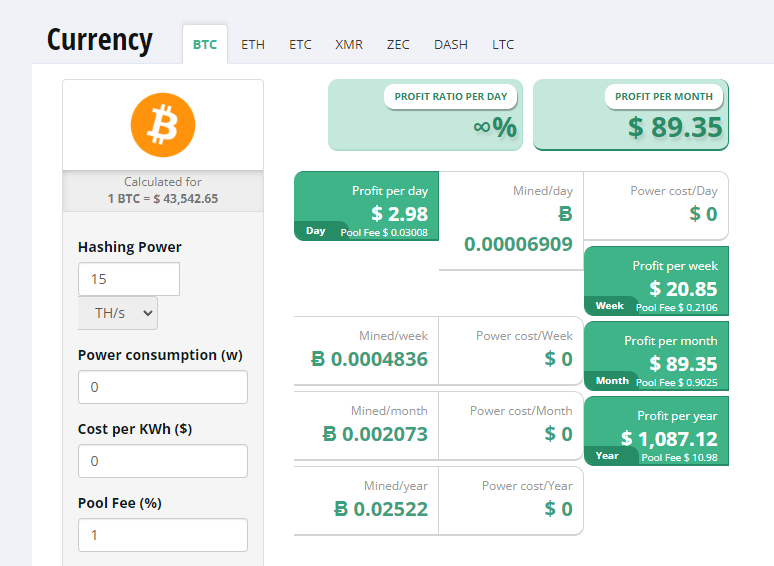Click the Profit Ratio Per Day box
This screenshot has height=566, width=774.
[425, 115]
